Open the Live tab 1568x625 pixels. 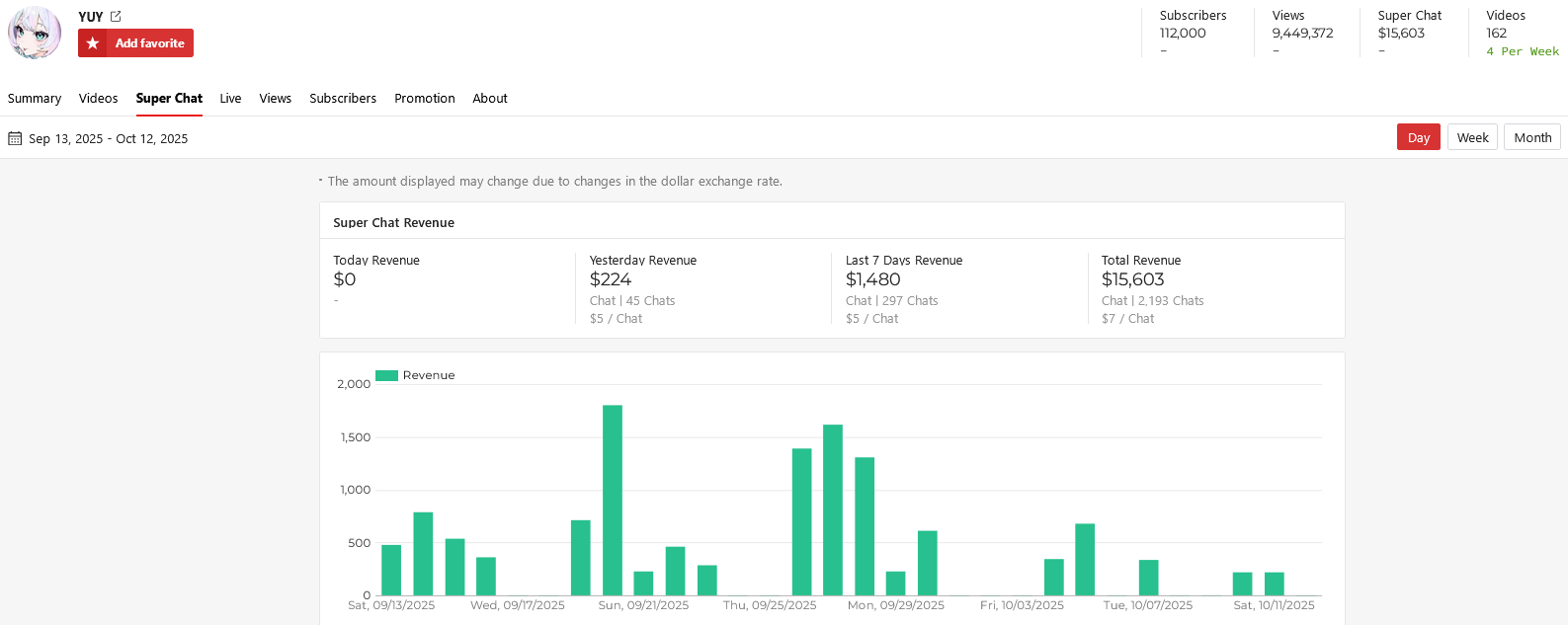click(x=230, y=99)
